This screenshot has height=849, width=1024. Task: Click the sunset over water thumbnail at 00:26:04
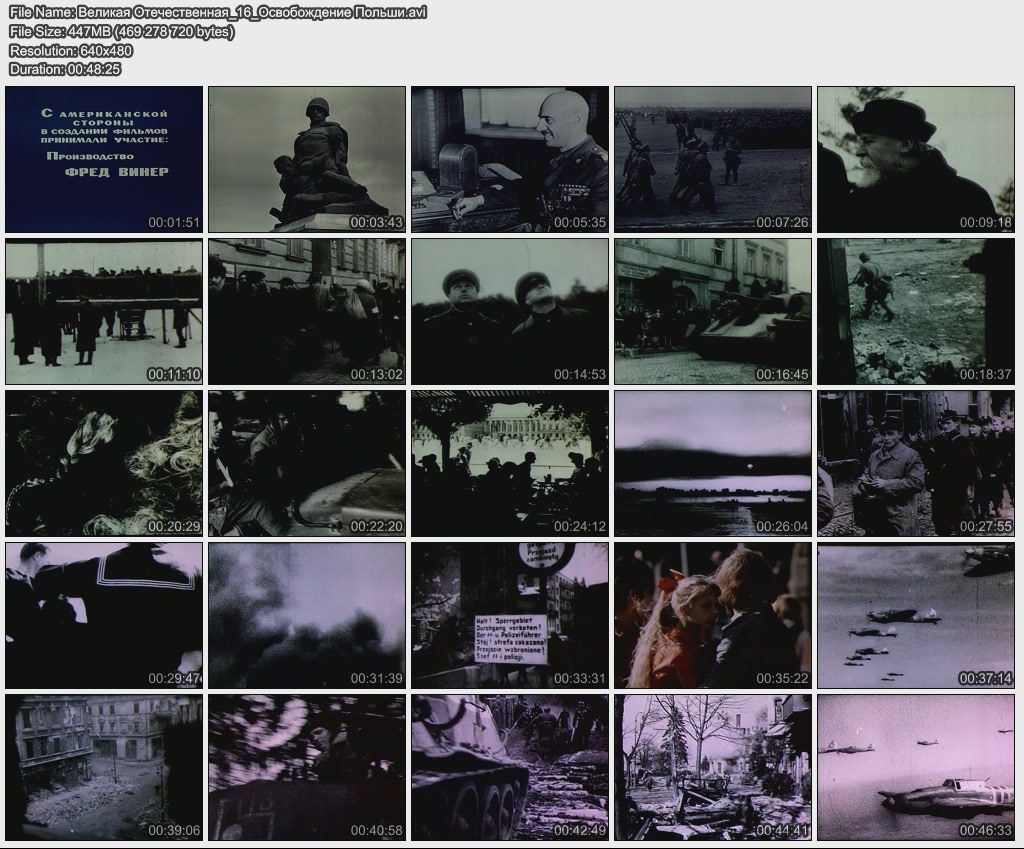(x=713, y=463)
